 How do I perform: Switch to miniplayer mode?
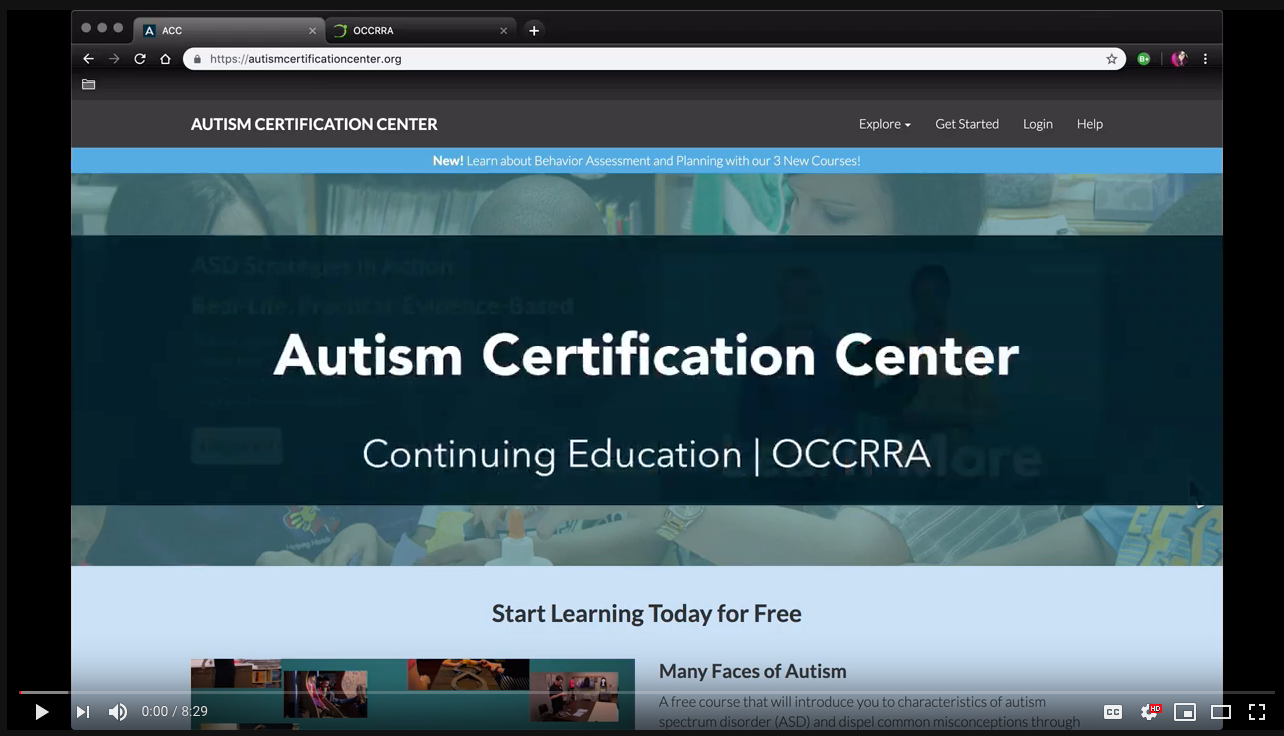(x=1185, y=712)
